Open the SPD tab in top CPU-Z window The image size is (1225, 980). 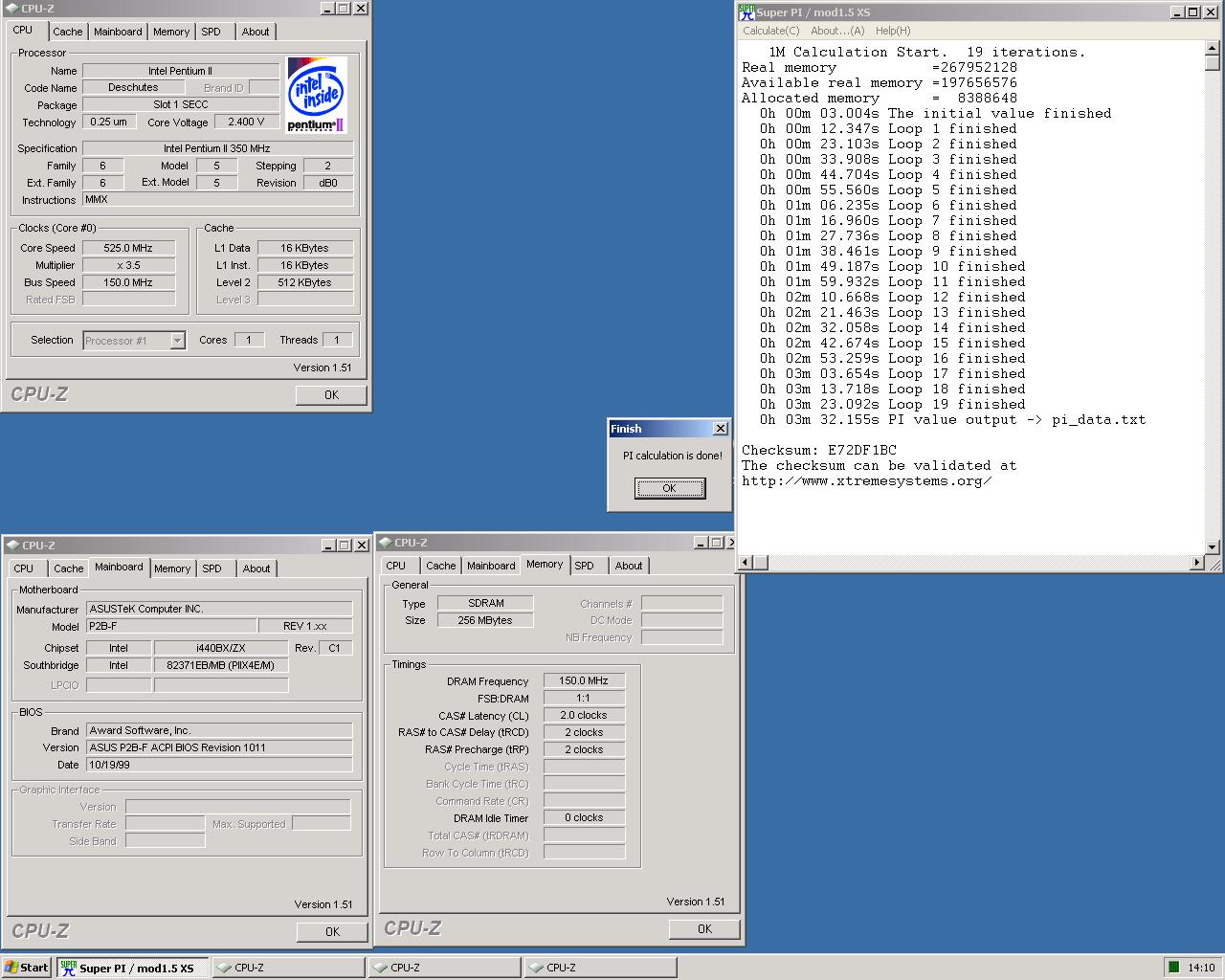(x=212, y=32)
